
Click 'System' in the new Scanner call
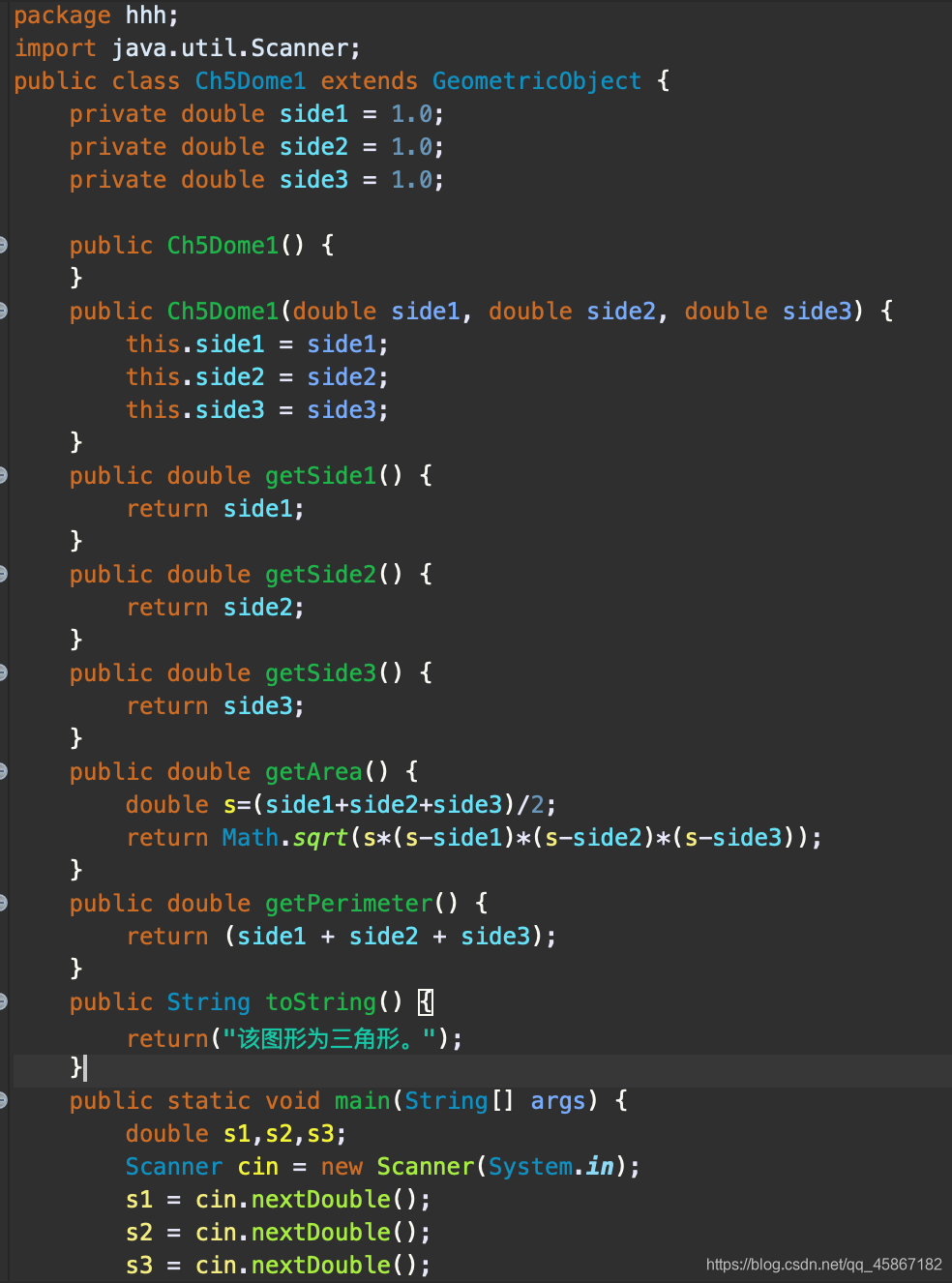click(530, 1167)
